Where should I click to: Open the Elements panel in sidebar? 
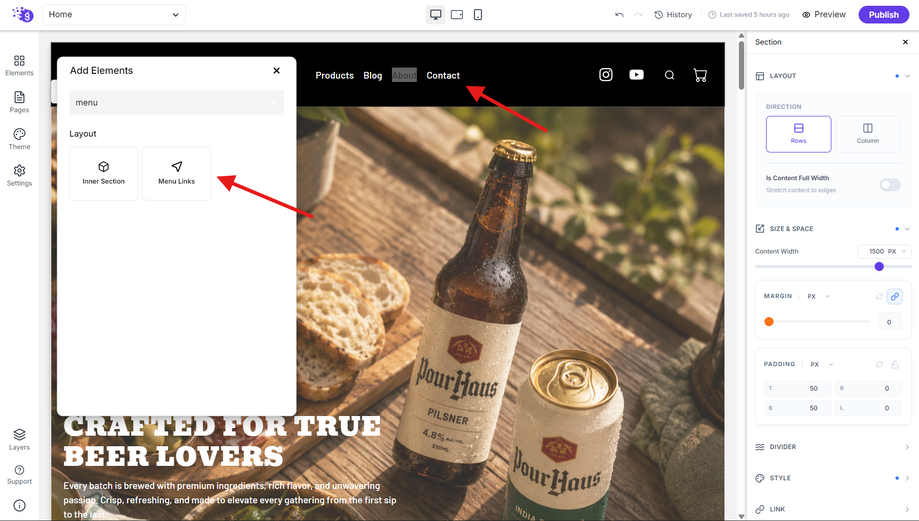coord(19,65)
